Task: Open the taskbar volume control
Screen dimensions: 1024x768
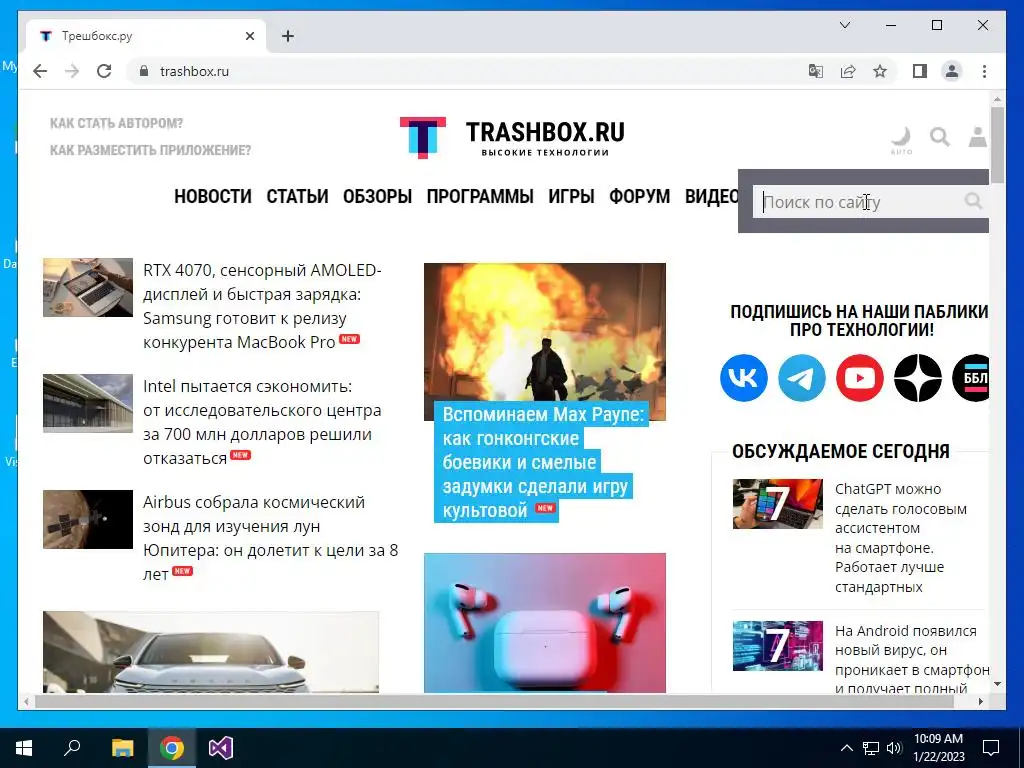Action: click(895, 748)
